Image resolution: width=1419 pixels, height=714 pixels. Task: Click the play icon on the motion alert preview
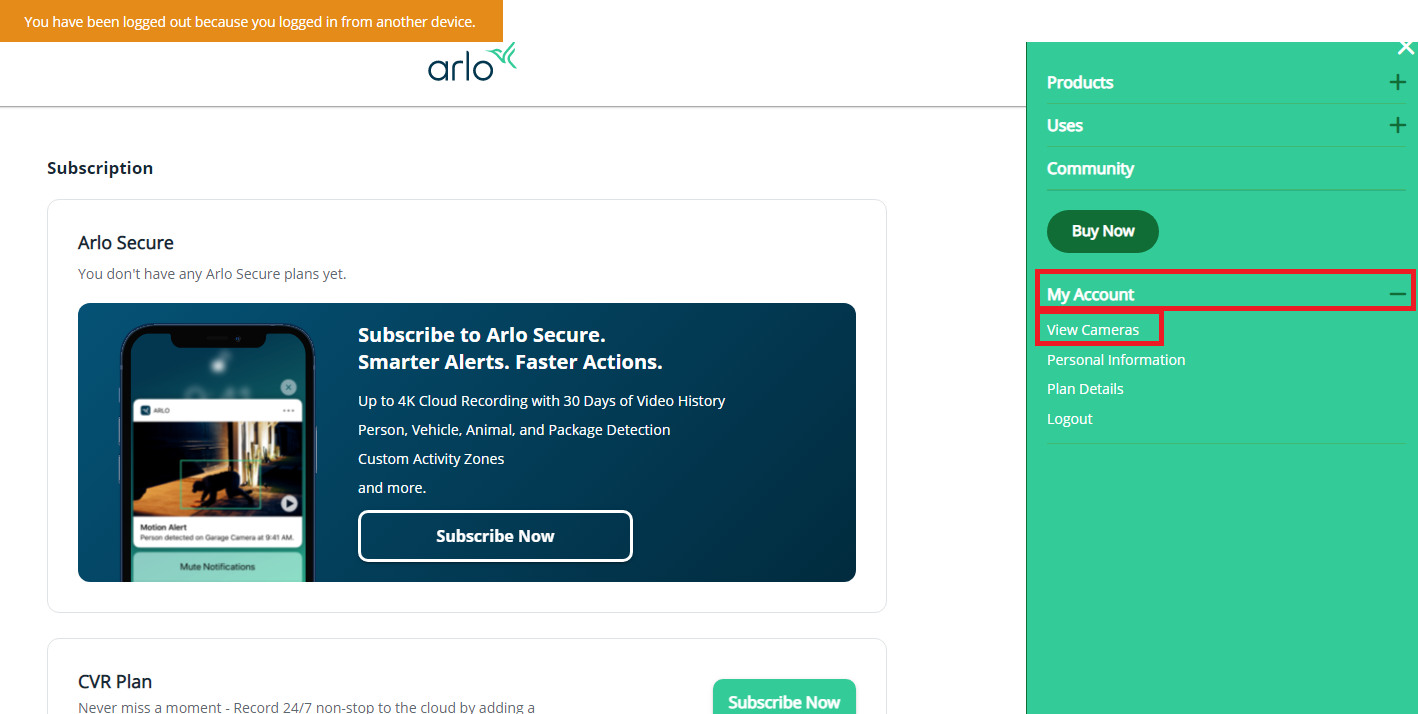(290, 502)
